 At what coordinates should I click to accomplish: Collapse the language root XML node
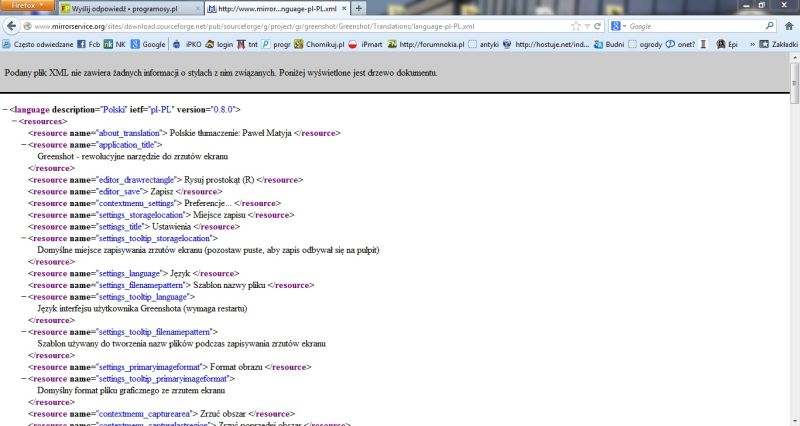(x=5, y=108)
